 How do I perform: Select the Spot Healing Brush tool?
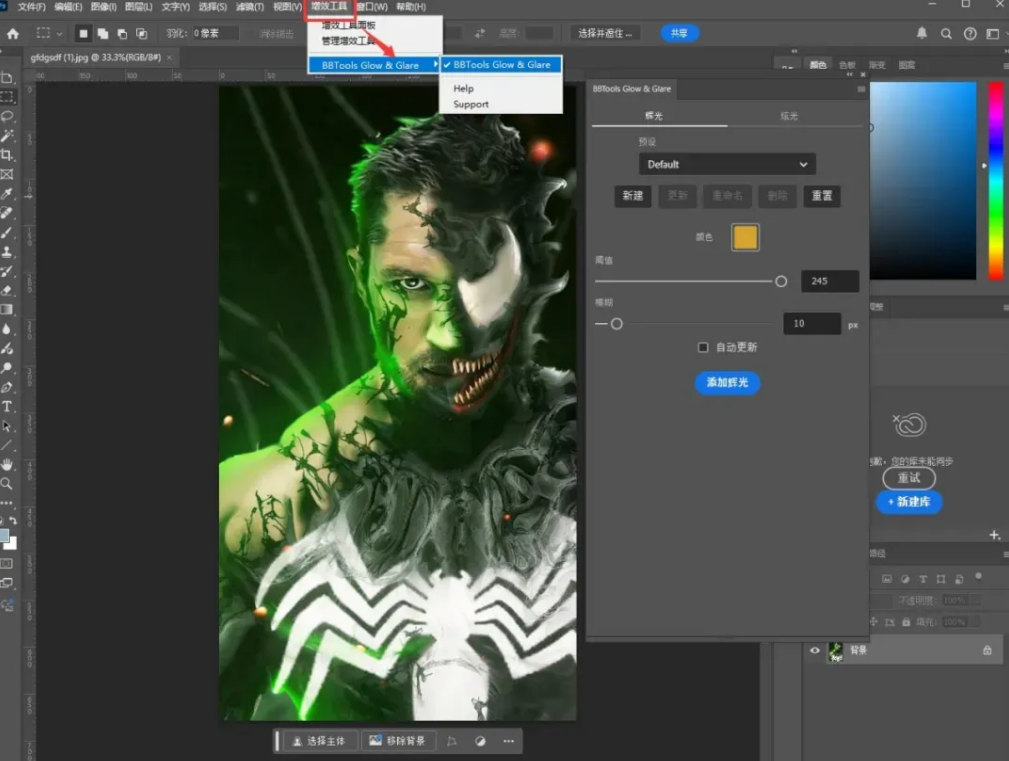point(7,213)
